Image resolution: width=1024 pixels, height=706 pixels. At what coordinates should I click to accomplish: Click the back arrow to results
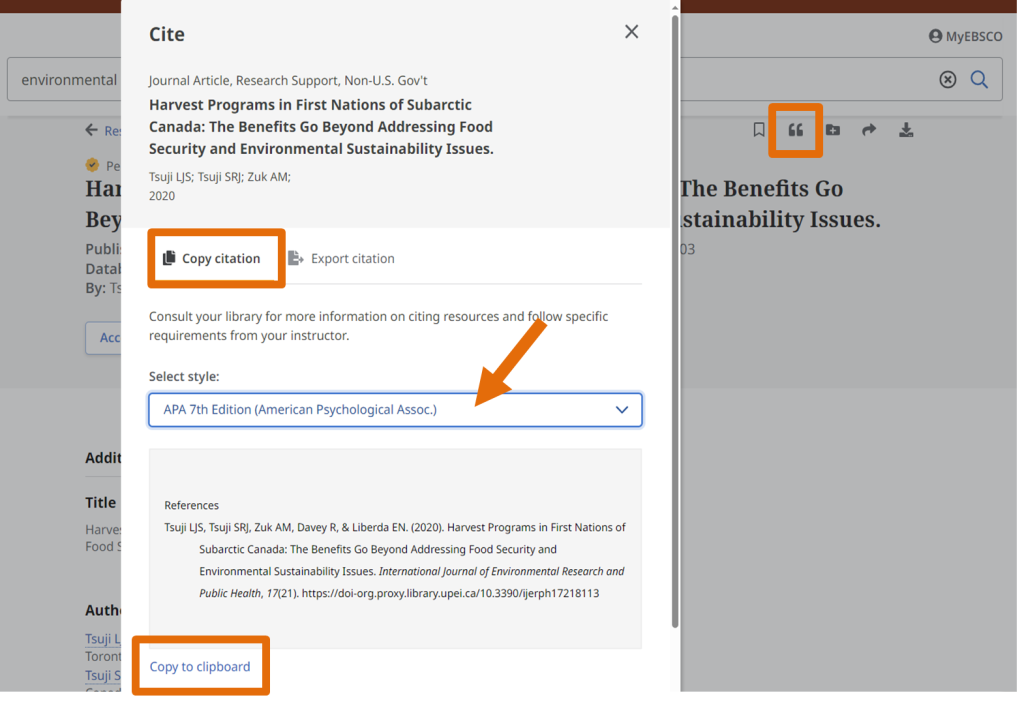[92, 130]
